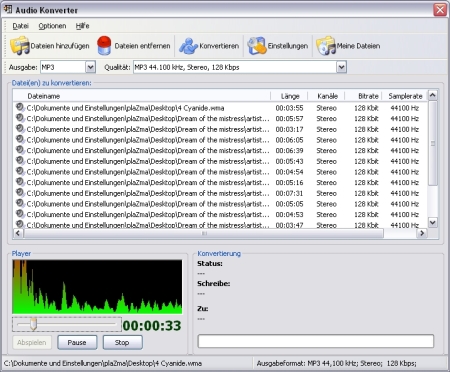
Task: Select the file with length 00:04:54
Action: coord(220,172)
